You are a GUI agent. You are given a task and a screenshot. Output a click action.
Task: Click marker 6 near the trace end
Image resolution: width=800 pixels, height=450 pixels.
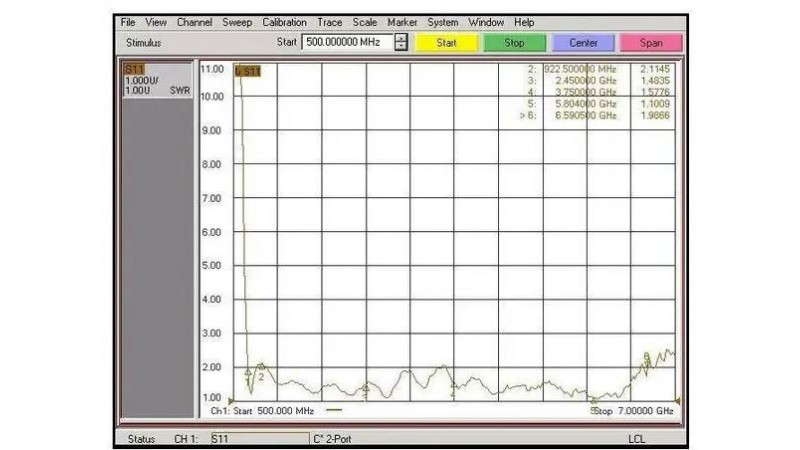click(647, 357)
